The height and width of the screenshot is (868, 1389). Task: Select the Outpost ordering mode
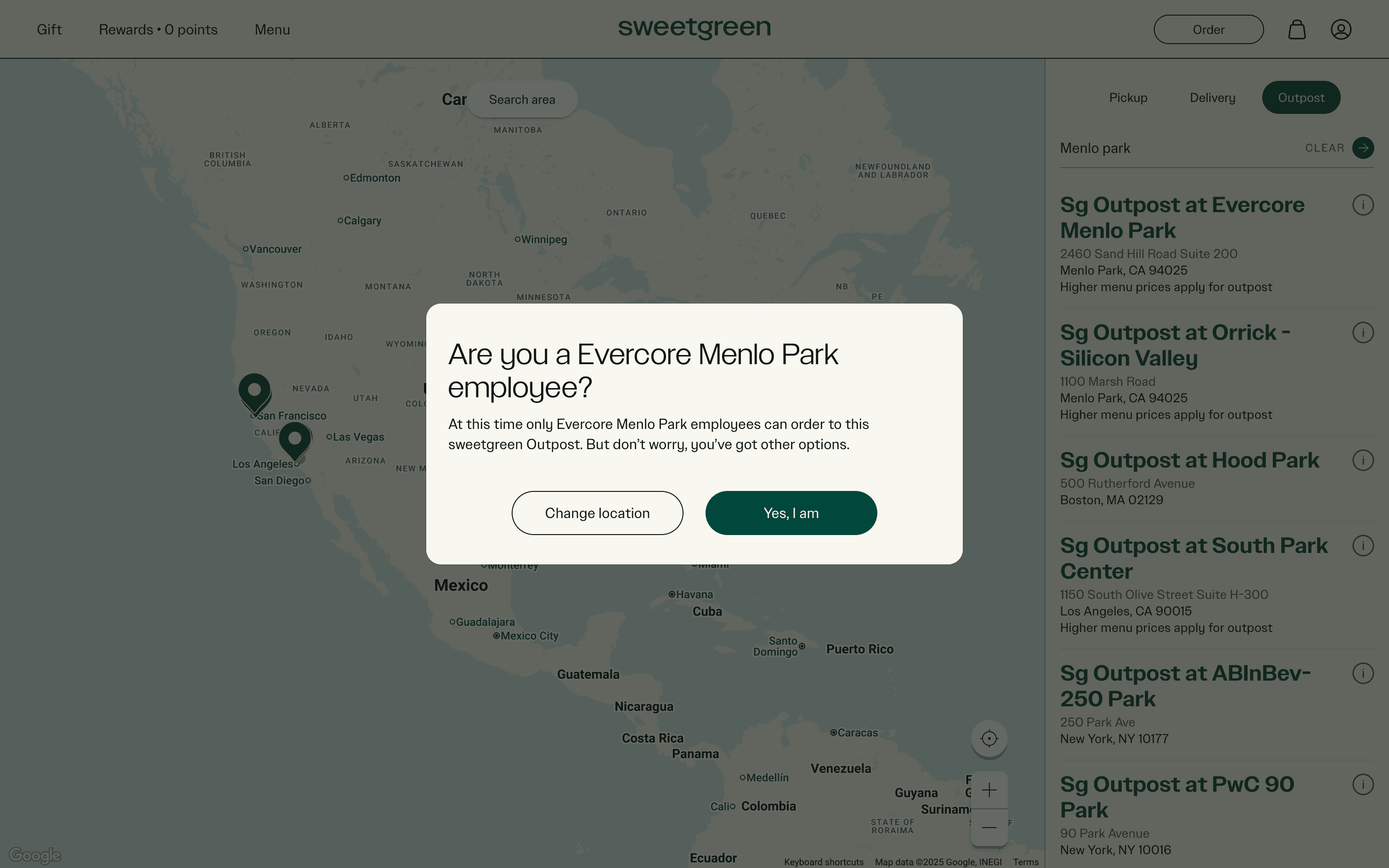click(x=1301, y=97)
